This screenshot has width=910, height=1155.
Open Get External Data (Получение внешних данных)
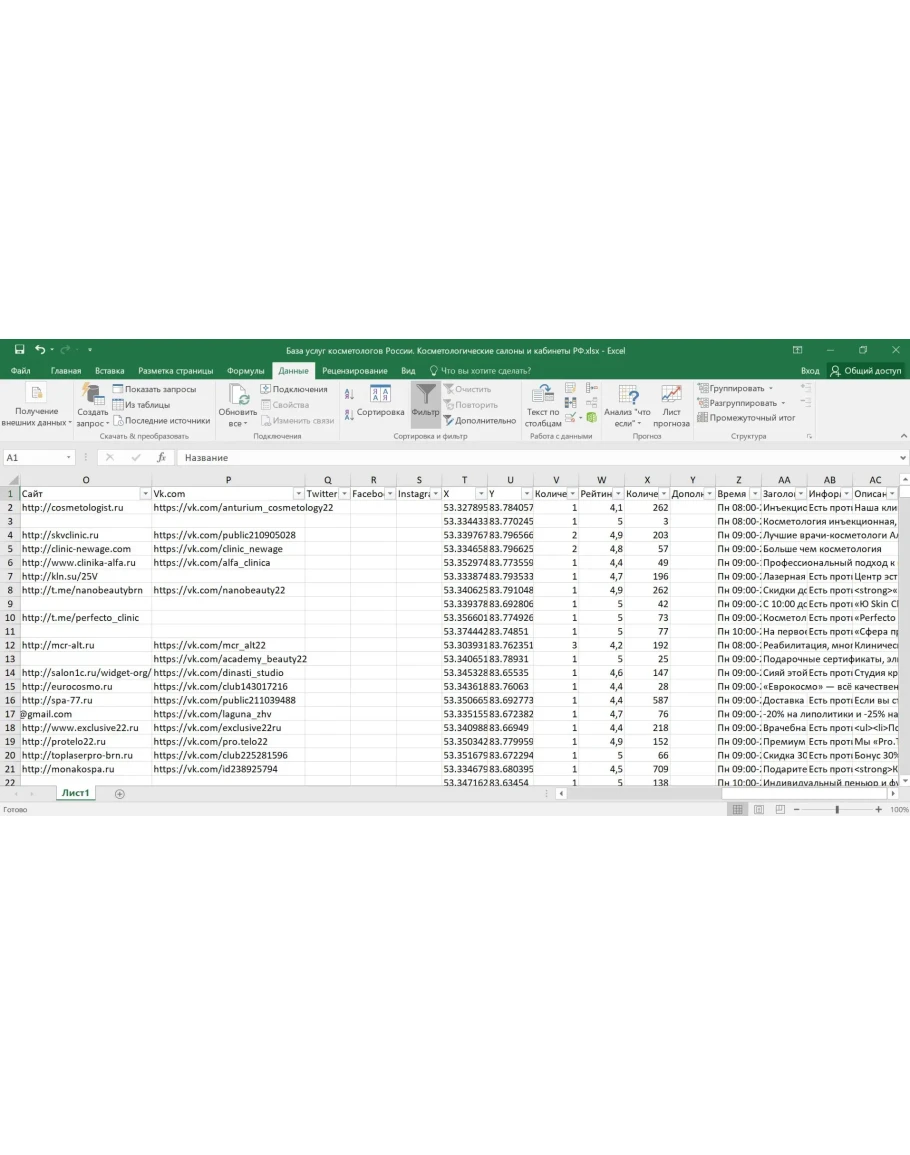tap(36, 404)
